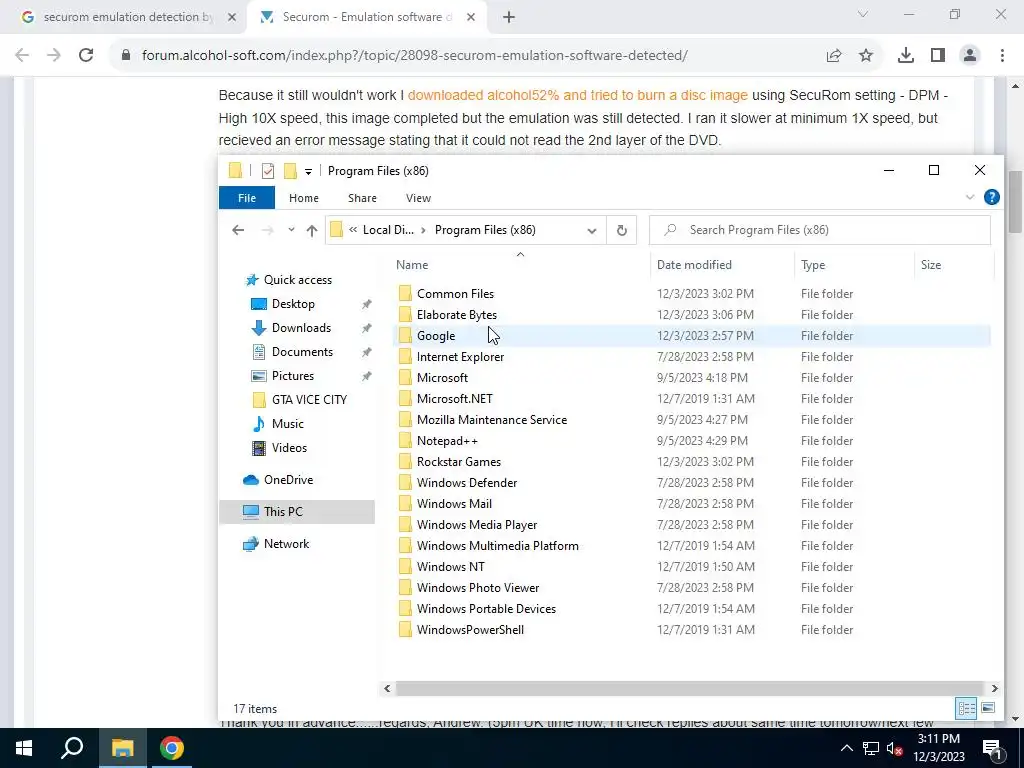Go up one folder level
Image resolution: width=1024 pixels, height=768 pixels.
tap(312, 230)
